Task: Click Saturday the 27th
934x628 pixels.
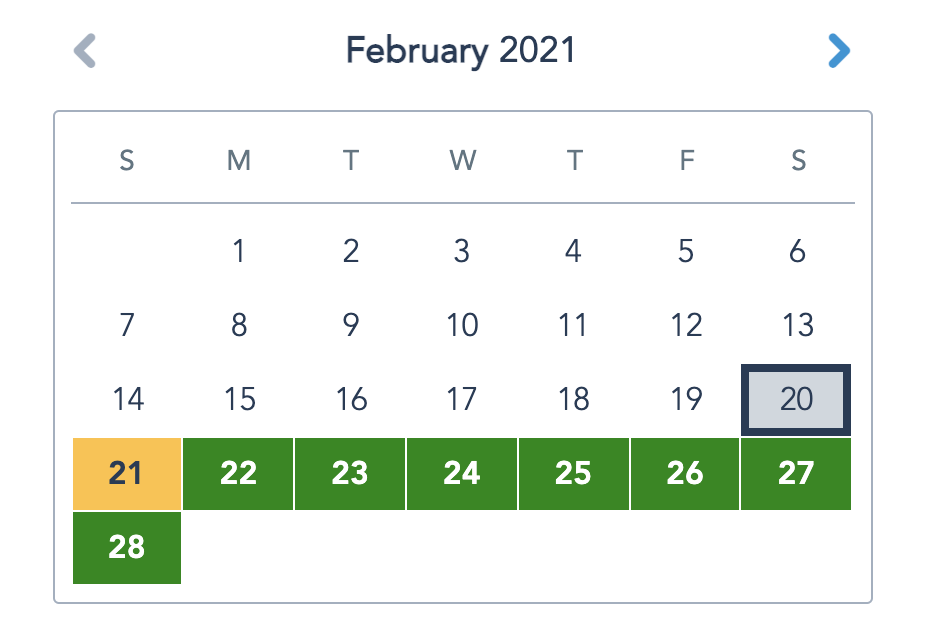Action: point(796,474)
